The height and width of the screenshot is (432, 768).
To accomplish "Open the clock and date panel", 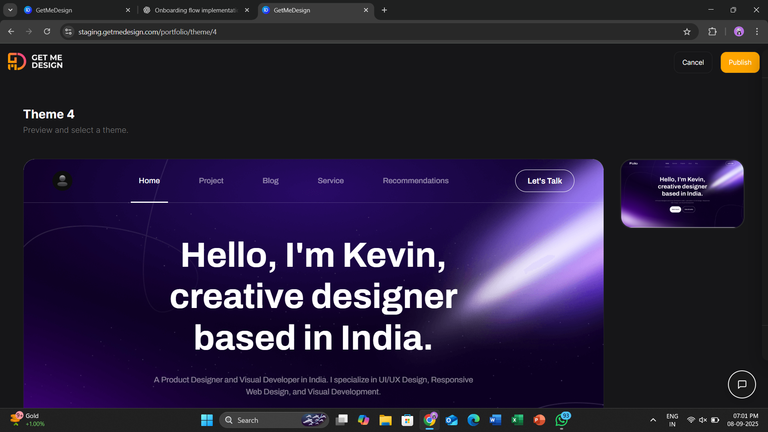I will click(743, 420).
